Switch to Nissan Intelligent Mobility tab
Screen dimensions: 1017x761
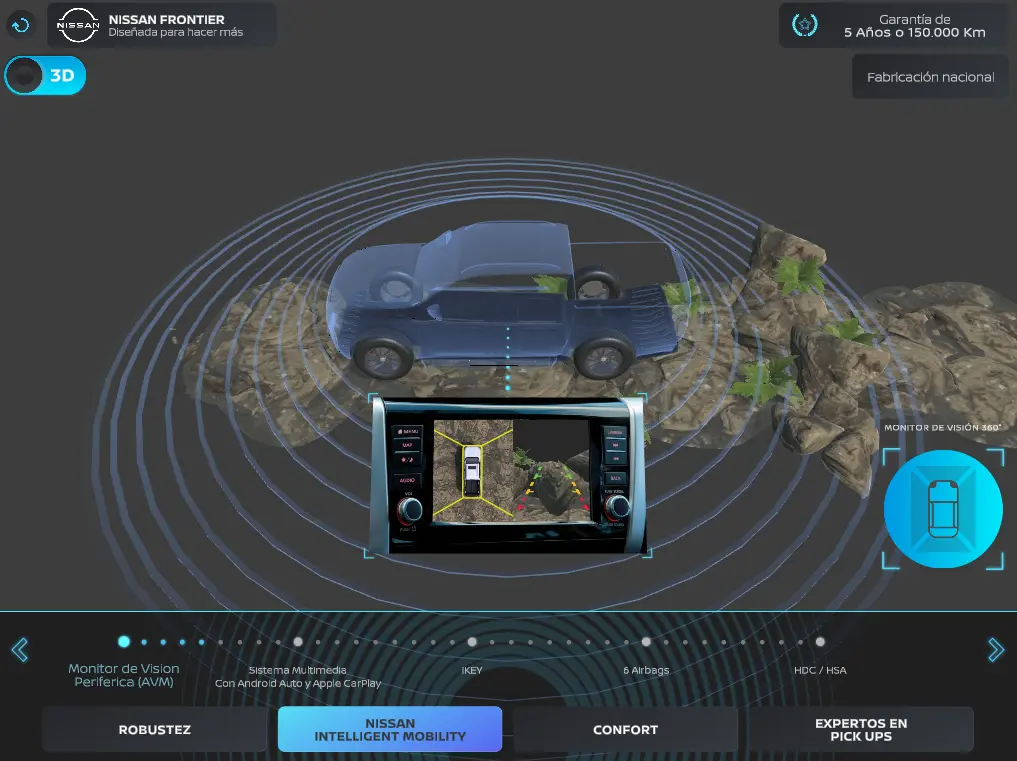pyautogui.click(x=390, y=729)
